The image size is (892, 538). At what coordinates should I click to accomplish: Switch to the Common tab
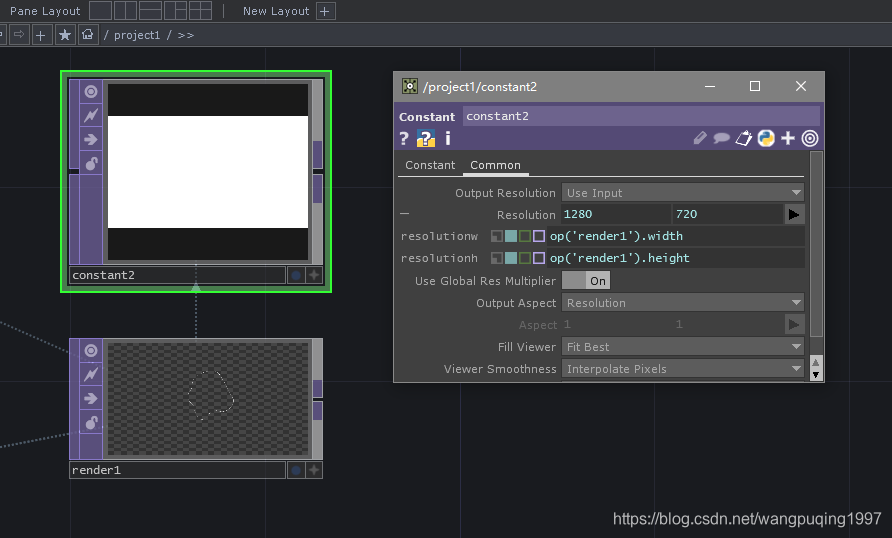coord(495,165)
